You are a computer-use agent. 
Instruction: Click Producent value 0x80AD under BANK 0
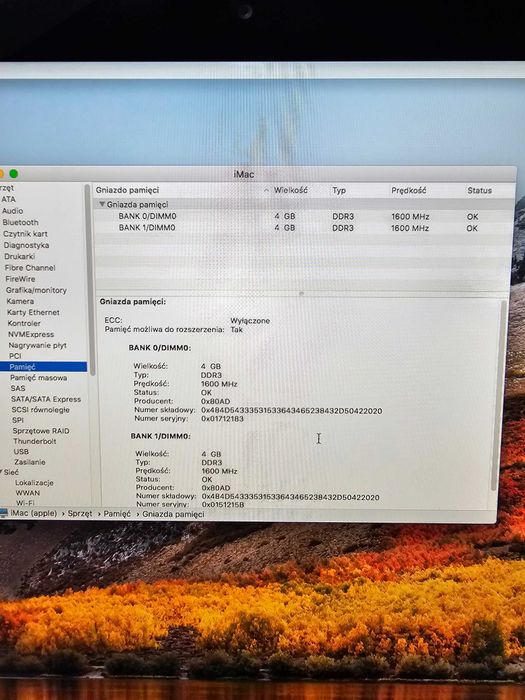[x=216, y=401]
